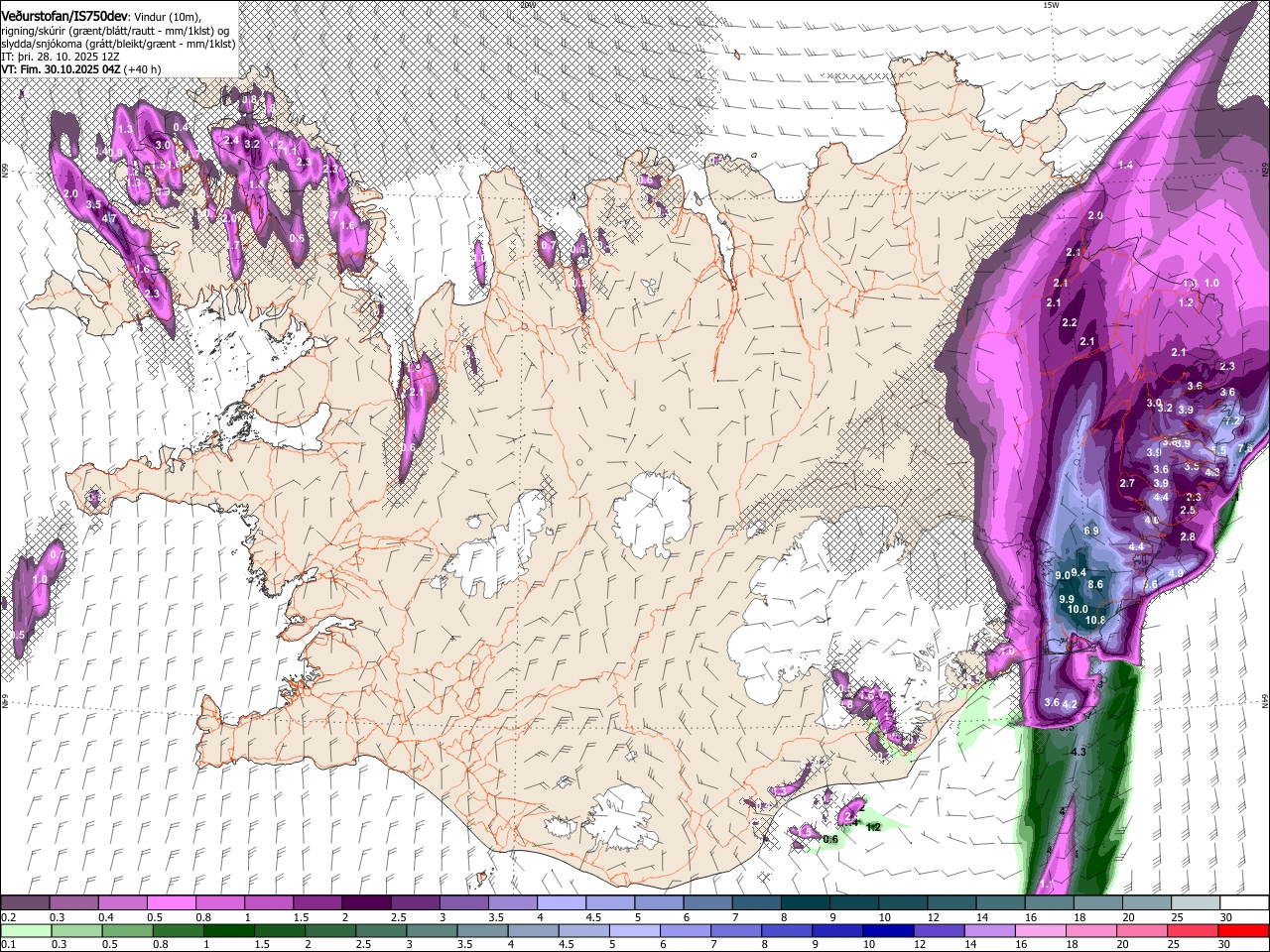Select the red-pink 25–30 rain swatch
The image size is (1270, 952).
pyautogui.click(x=1194, y=931)
